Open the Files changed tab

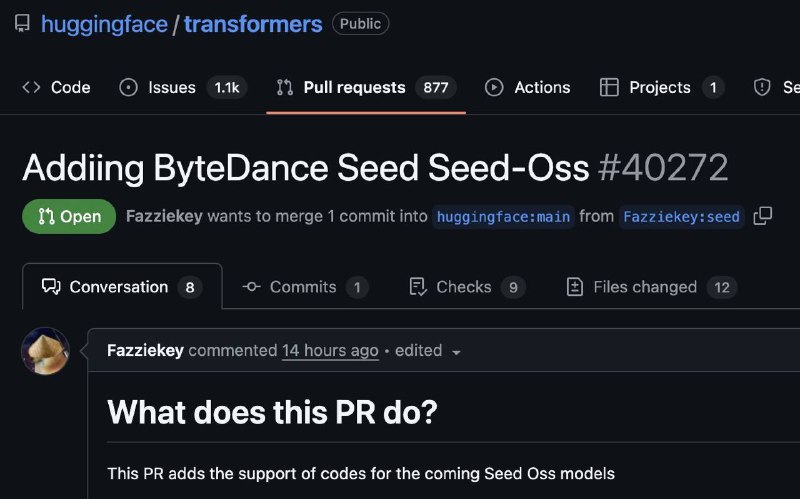[652, 287]
